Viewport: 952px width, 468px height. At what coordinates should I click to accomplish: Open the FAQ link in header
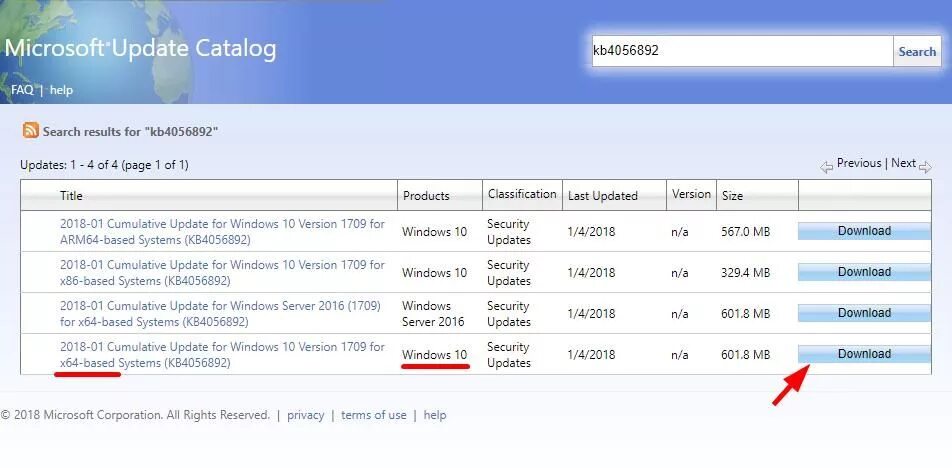click(x=22, y=90)
